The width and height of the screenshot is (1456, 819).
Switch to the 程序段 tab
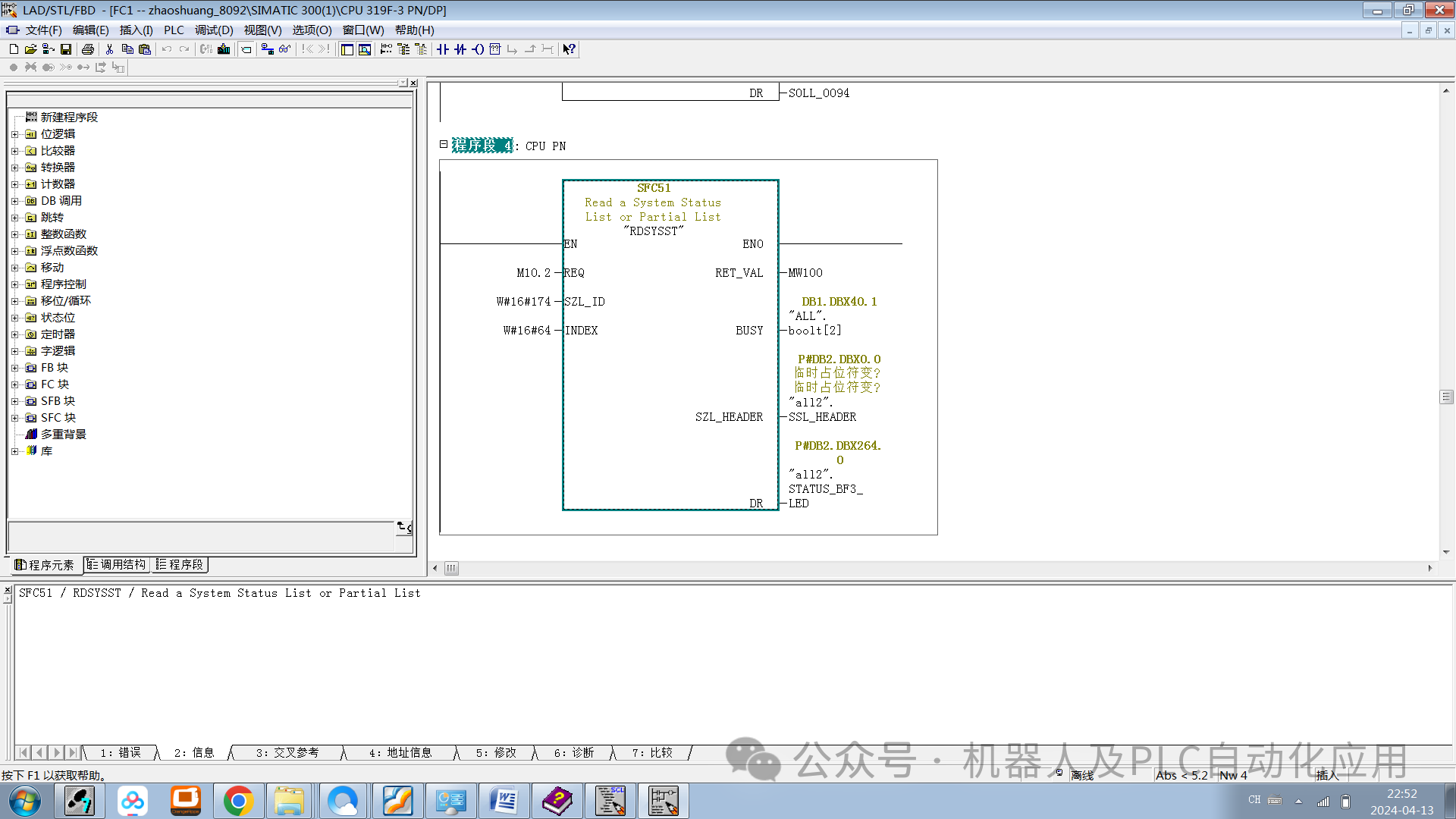180,564
